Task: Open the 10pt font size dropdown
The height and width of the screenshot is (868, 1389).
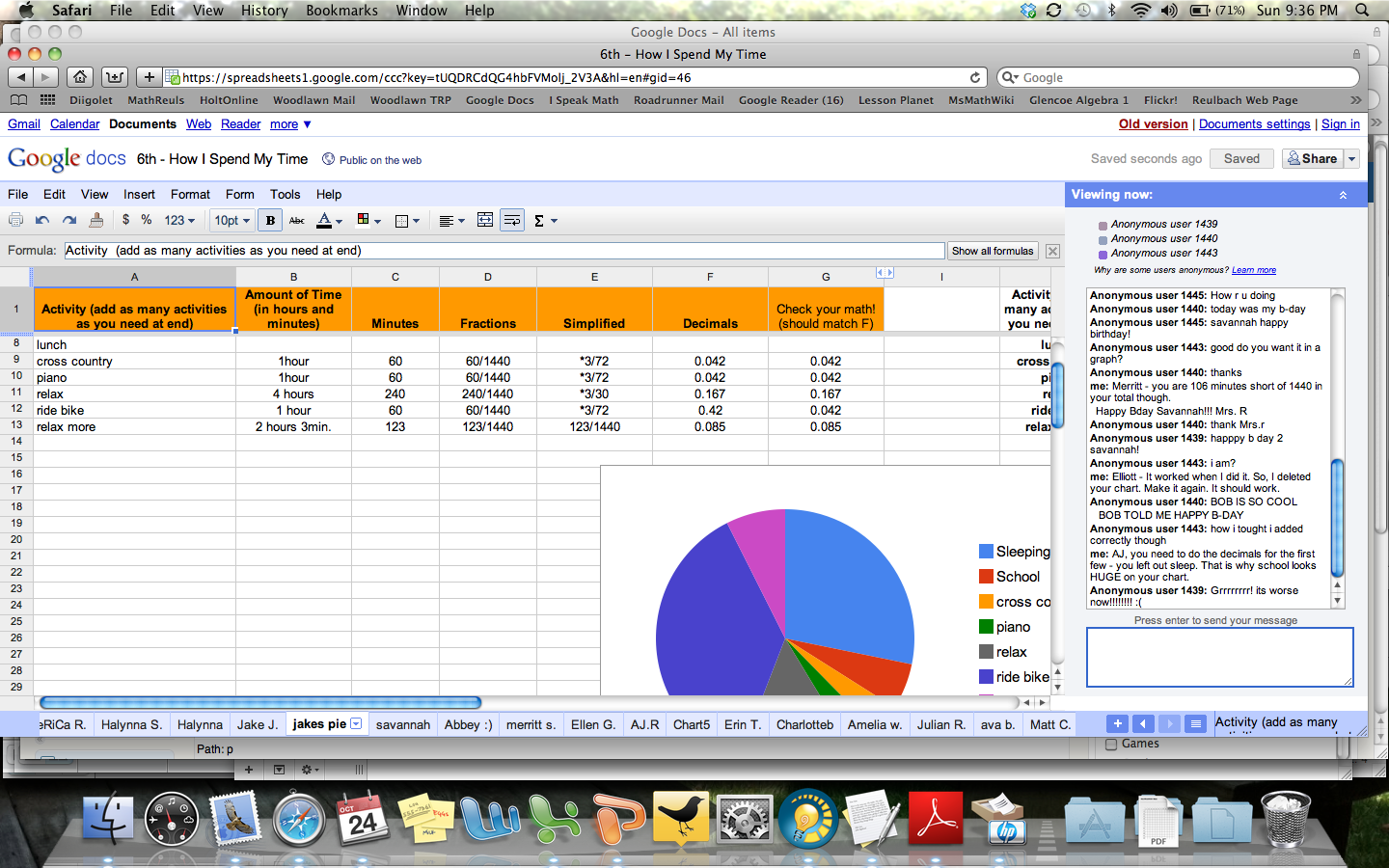Action: [231, 221]
